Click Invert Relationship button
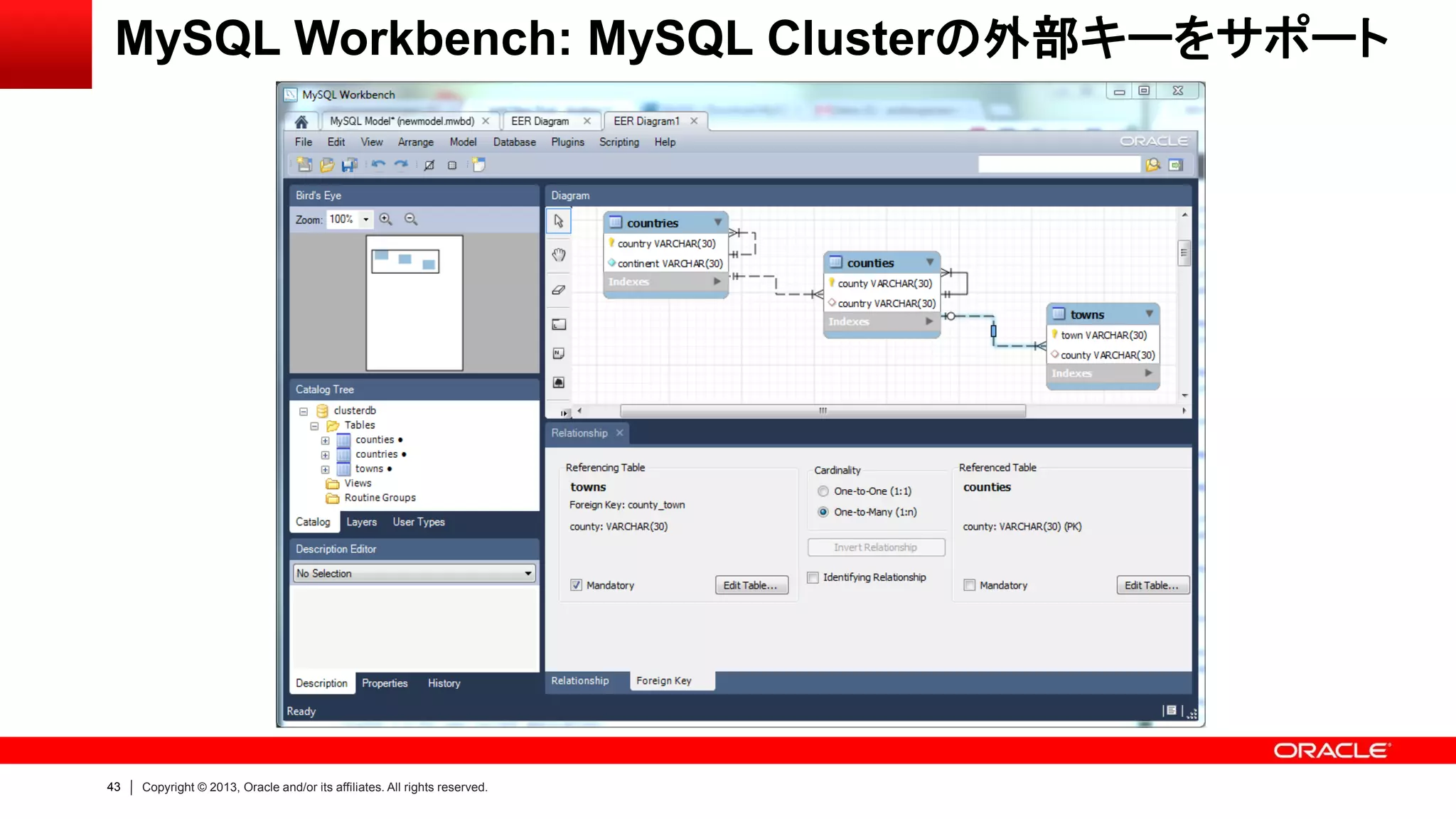 (x=876, y=547)
